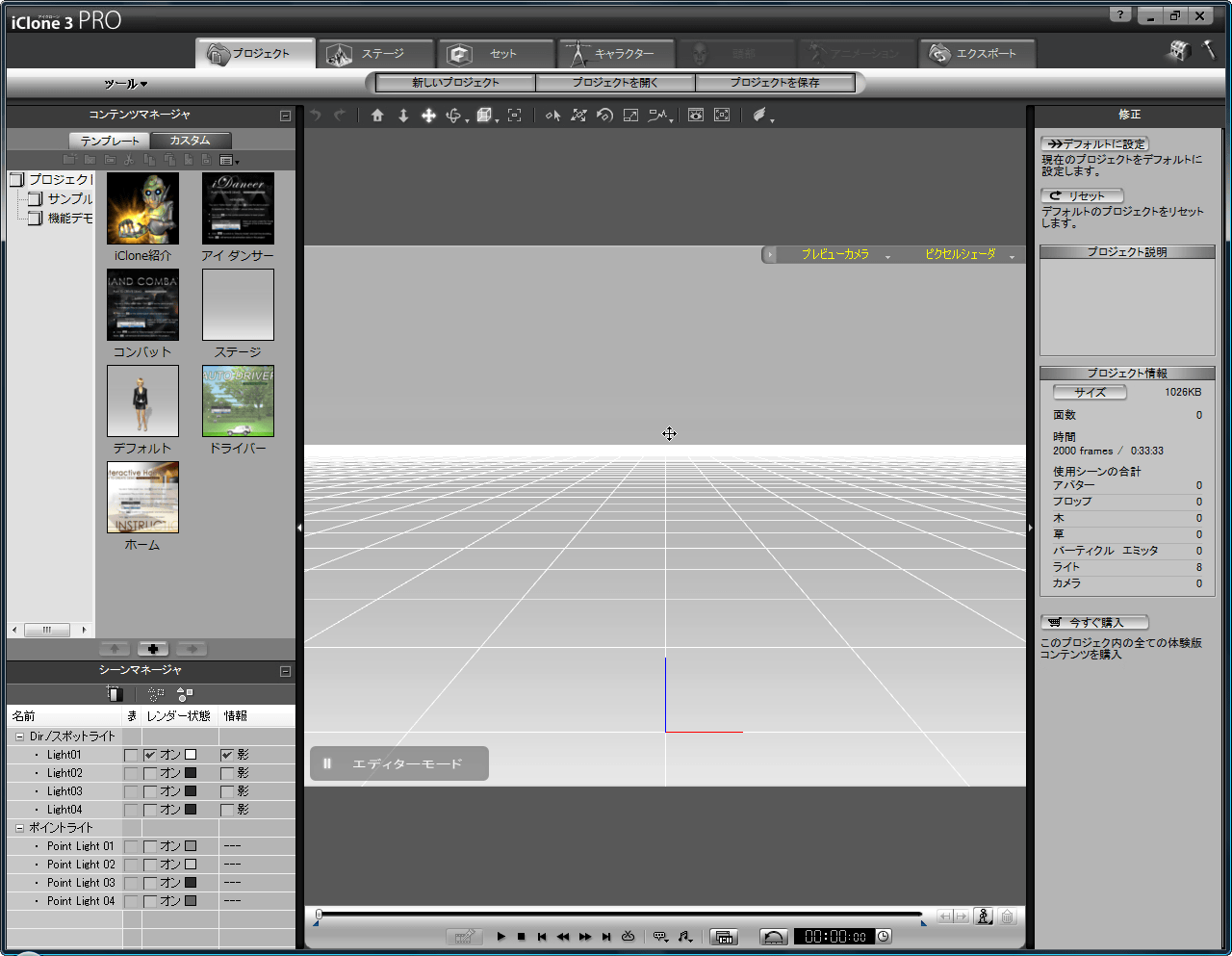Enable the shadow checkbox for Light03
Screen dimensions: 1232x956
tap(227, 791)
